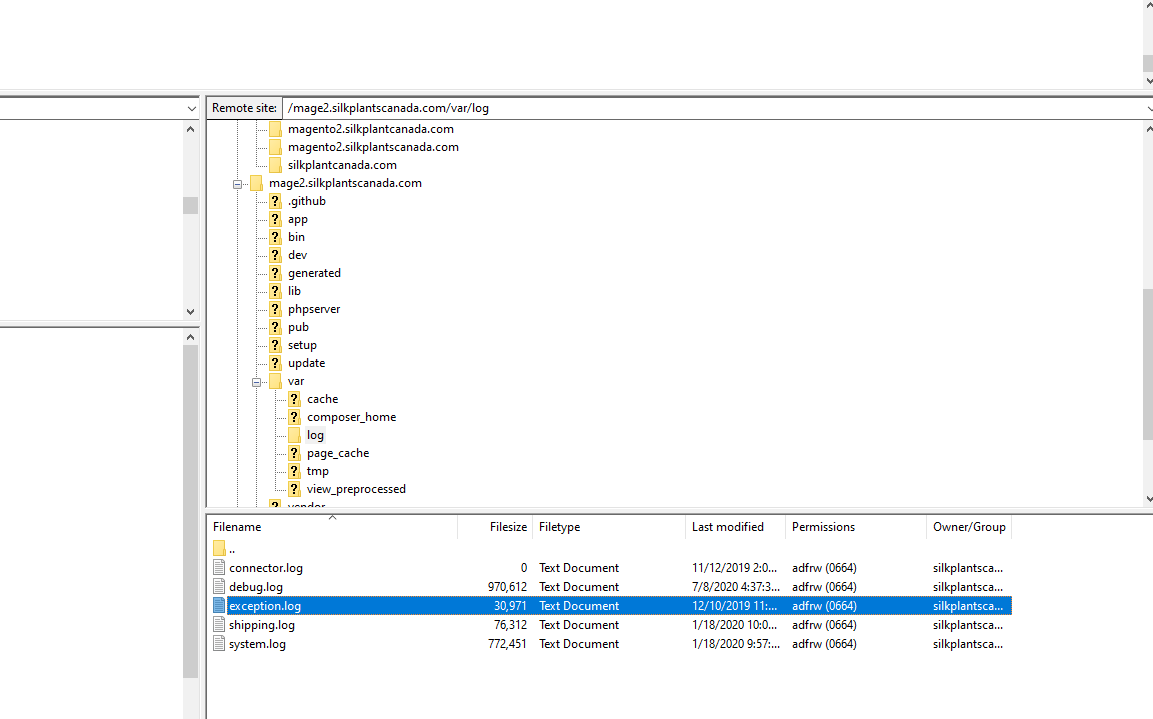Click the folder icon of magento2.silkplantscanada.com
This screenshot has height=719, width=1153.
tap(275, 146)
